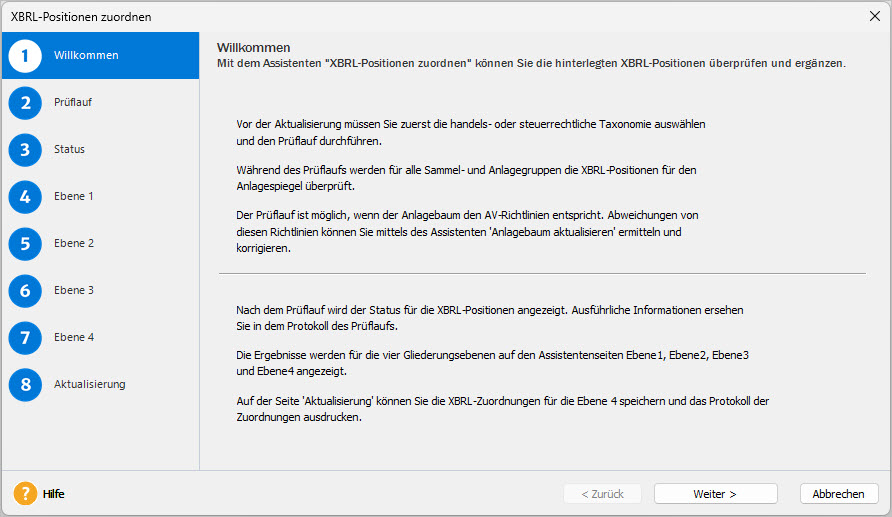The width and height of the screenshot is (892, 517).
Task: Open the Ebene 4 page label
Action: tap(74, 337)
